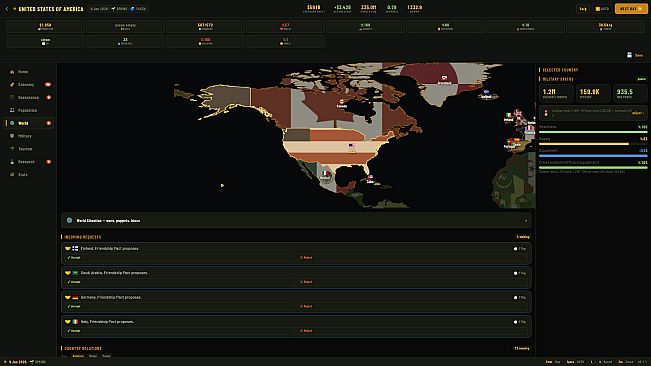651x366 pixels.
Task: Select the United States flag marker on map
Action: (x=352, y=146)
